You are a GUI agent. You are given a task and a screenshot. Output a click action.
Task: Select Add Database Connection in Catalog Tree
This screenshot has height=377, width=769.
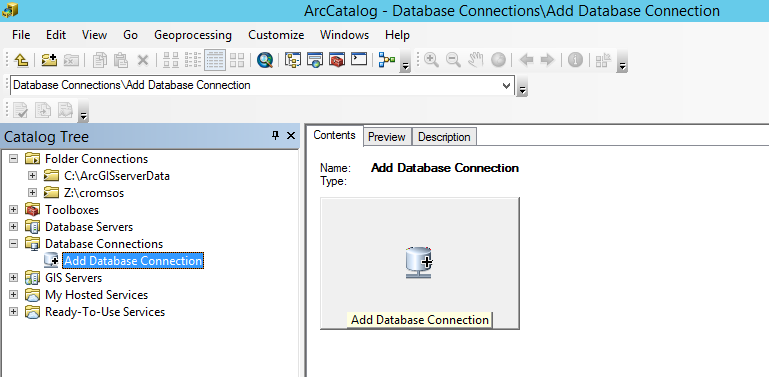tap(133, 261)
